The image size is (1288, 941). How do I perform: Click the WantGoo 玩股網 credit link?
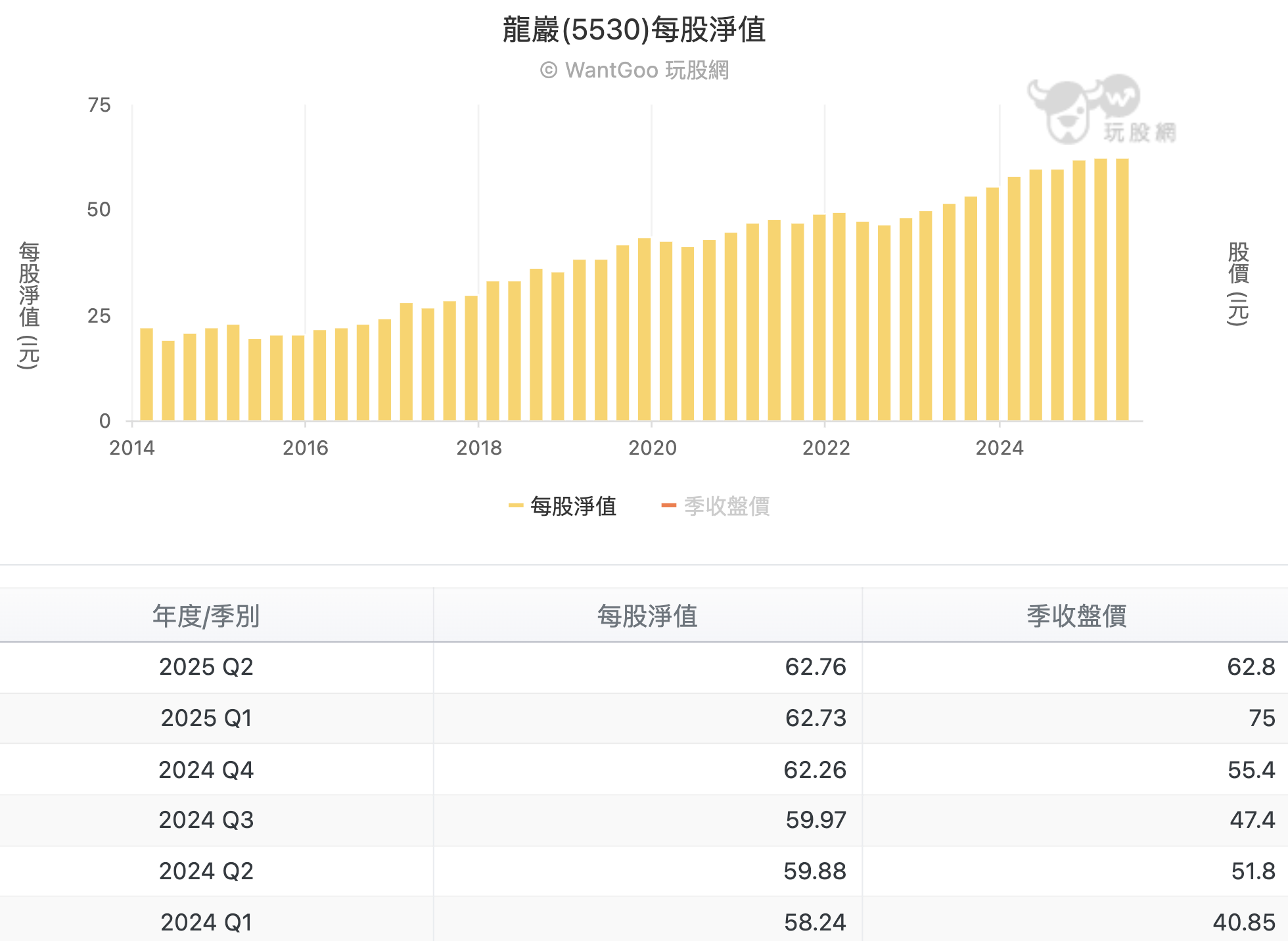click(634, 70)
